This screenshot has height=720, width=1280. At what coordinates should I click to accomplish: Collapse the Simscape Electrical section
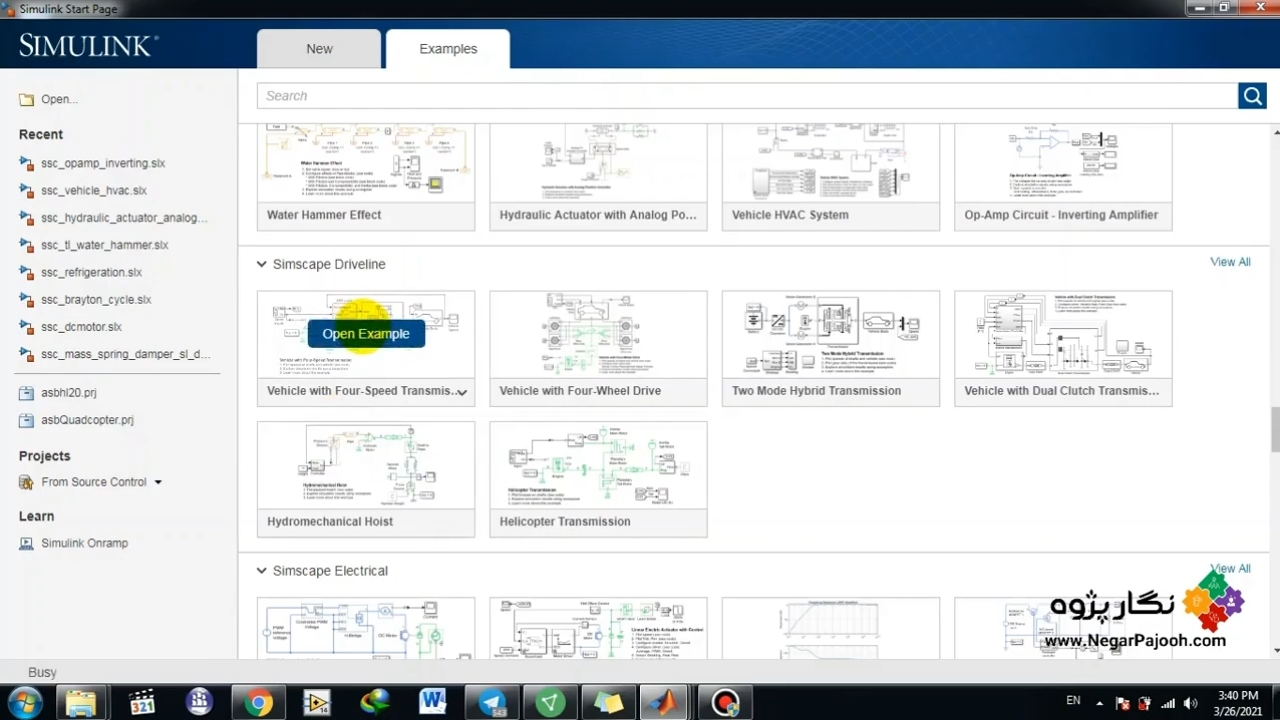[262, 571]
